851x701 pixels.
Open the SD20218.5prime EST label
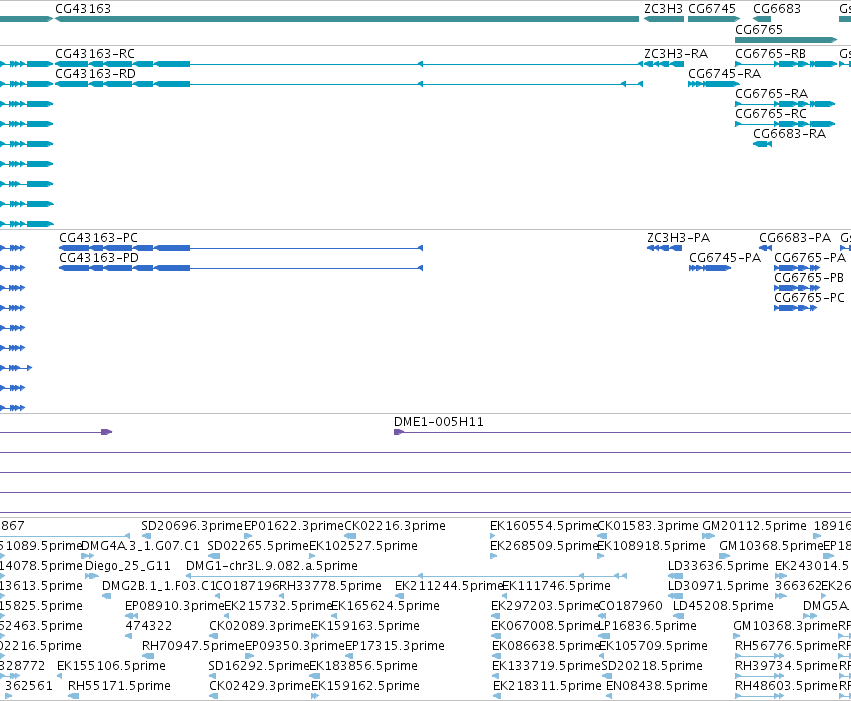[x=652, y=666]
